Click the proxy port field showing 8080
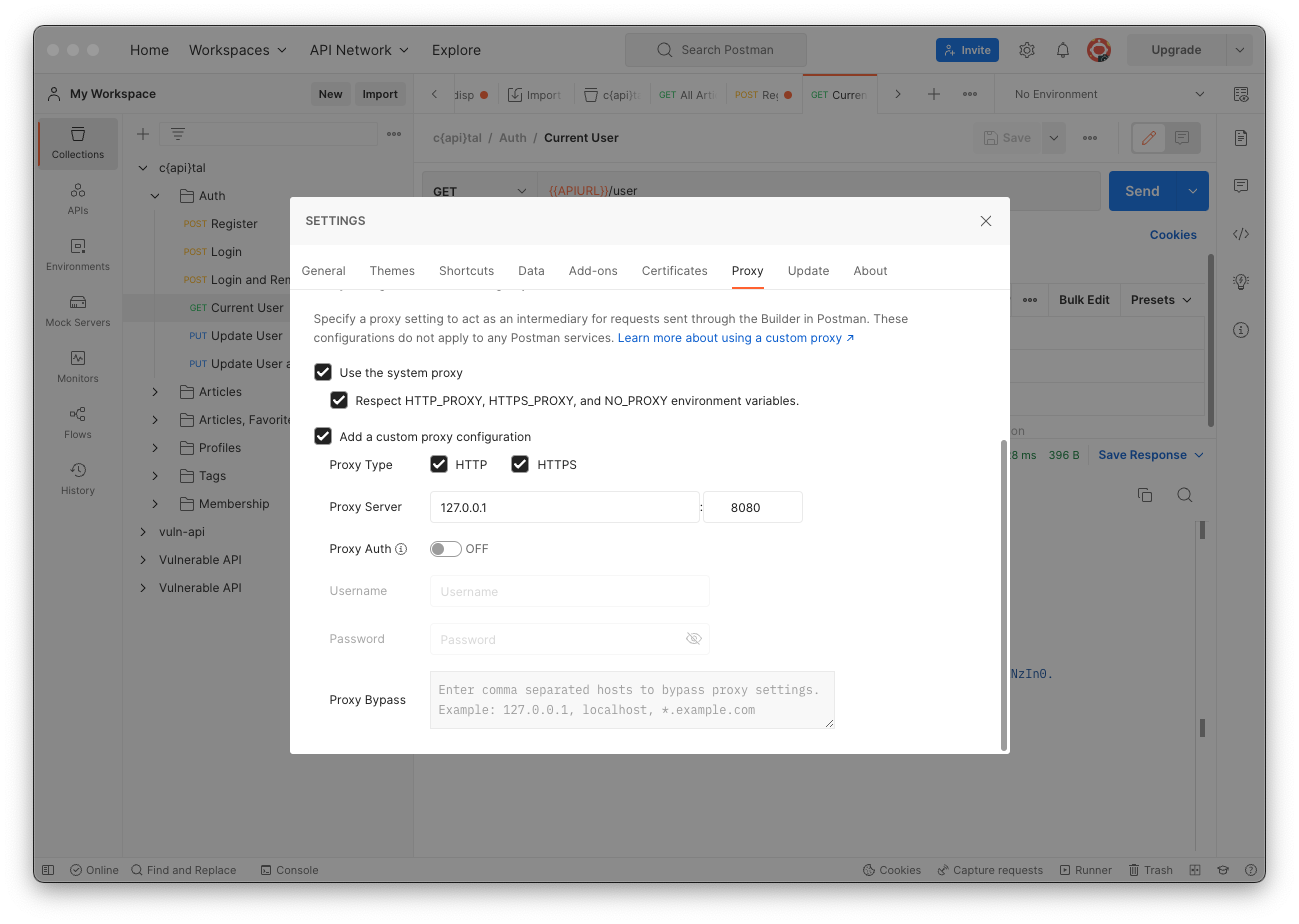The image size is (1299, 924). pos(753,507)
